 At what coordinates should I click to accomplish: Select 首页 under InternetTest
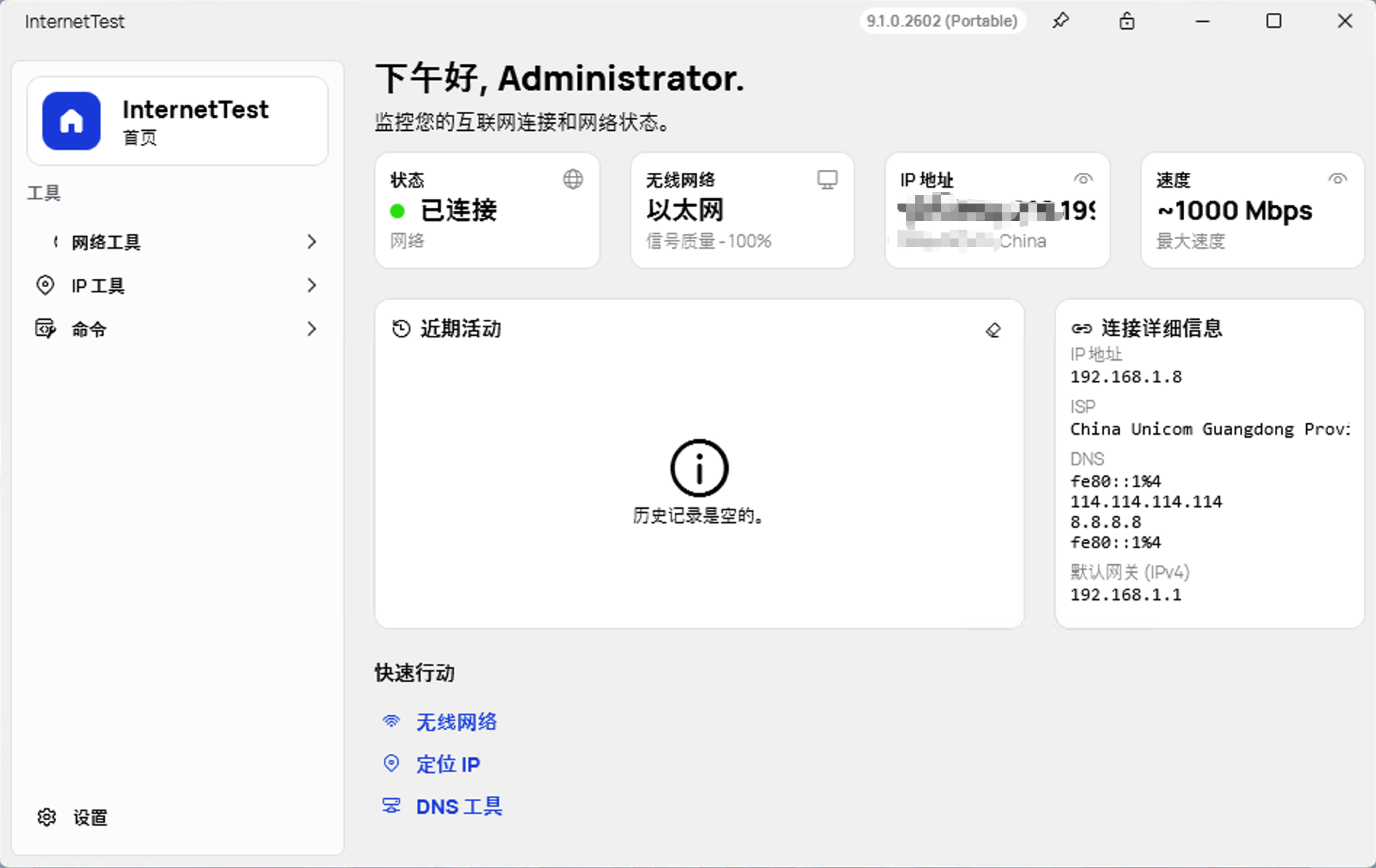coord(140,137)
